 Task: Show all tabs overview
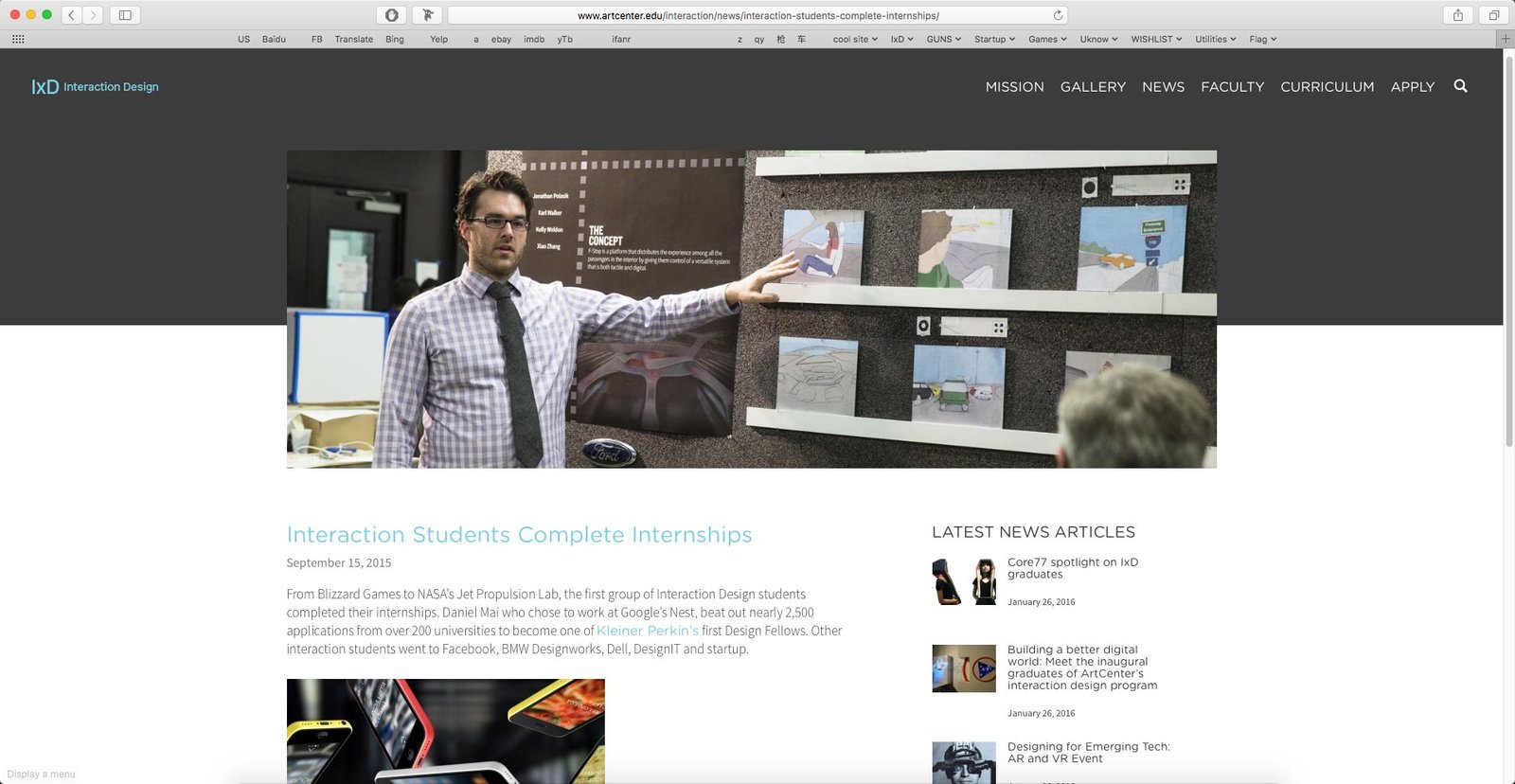[1493, 15]
